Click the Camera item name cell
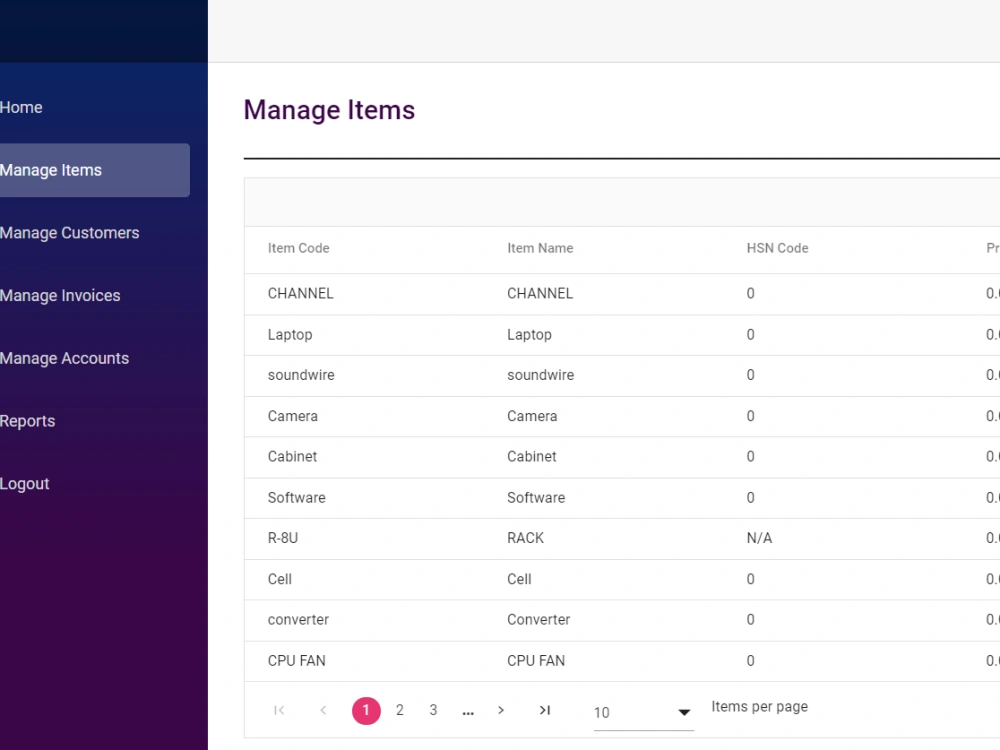The height and width of the screenshot is (750, 1000). (x=533, y=416)
